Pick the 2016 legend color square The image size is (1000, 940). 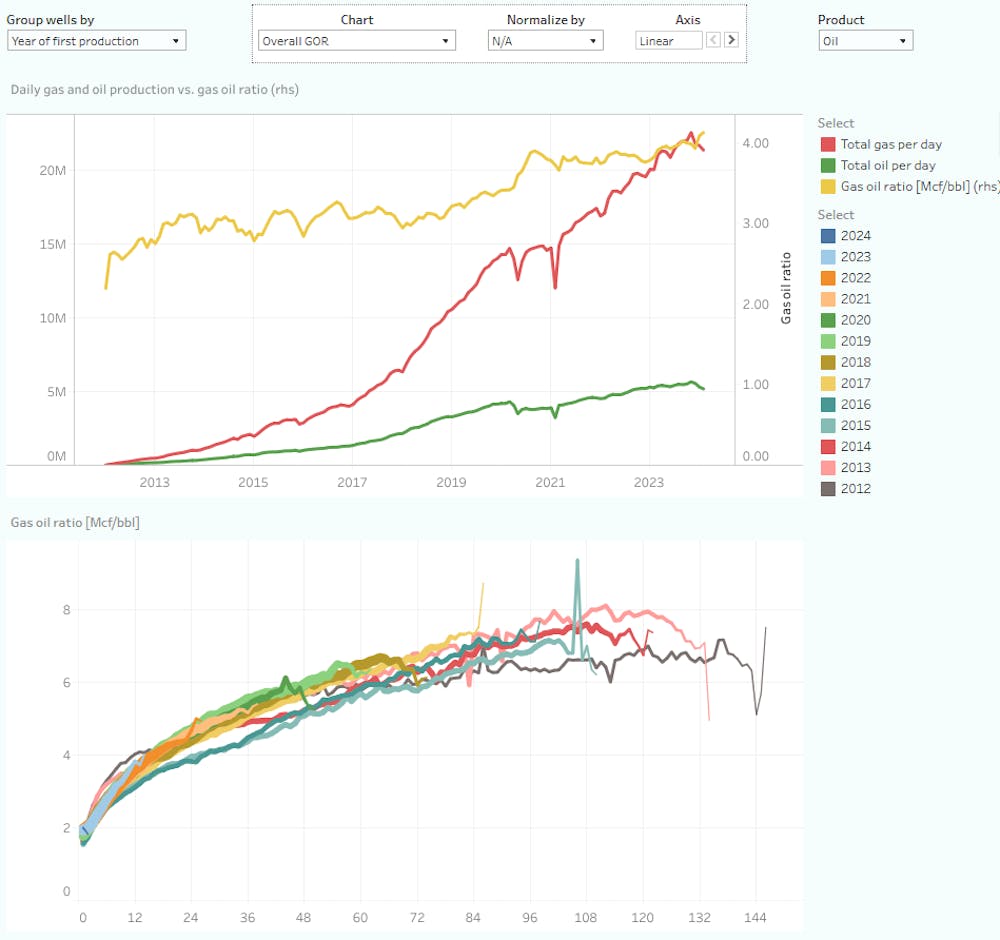pos(827,405)
